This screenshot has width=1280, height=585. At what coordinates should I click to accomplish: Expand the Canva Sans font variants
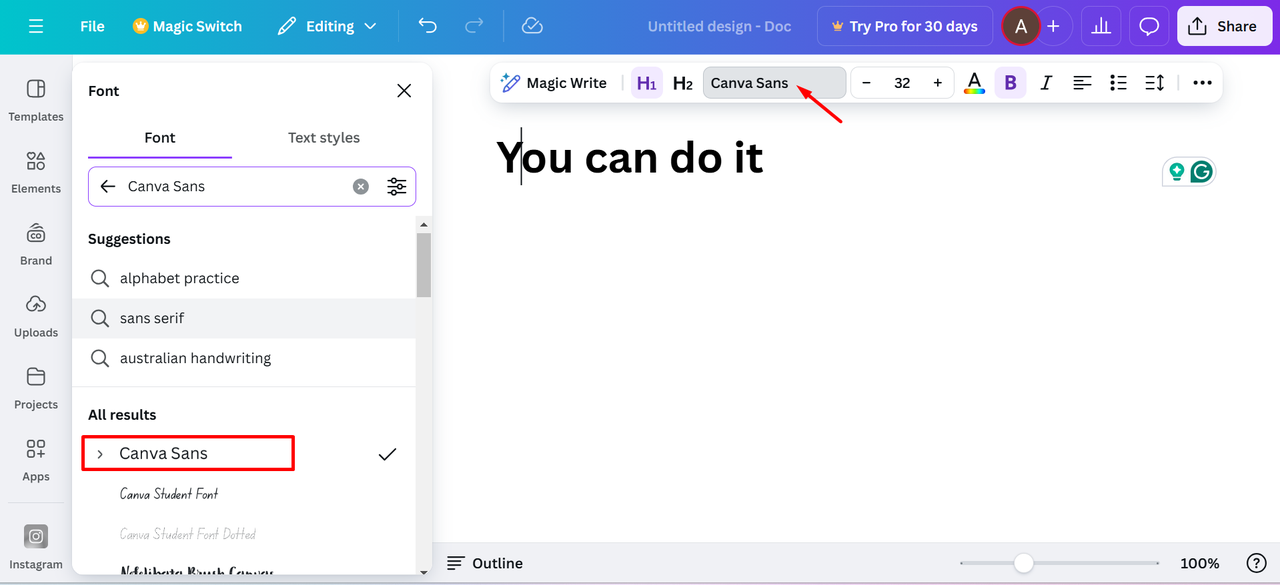coord(99,454)
